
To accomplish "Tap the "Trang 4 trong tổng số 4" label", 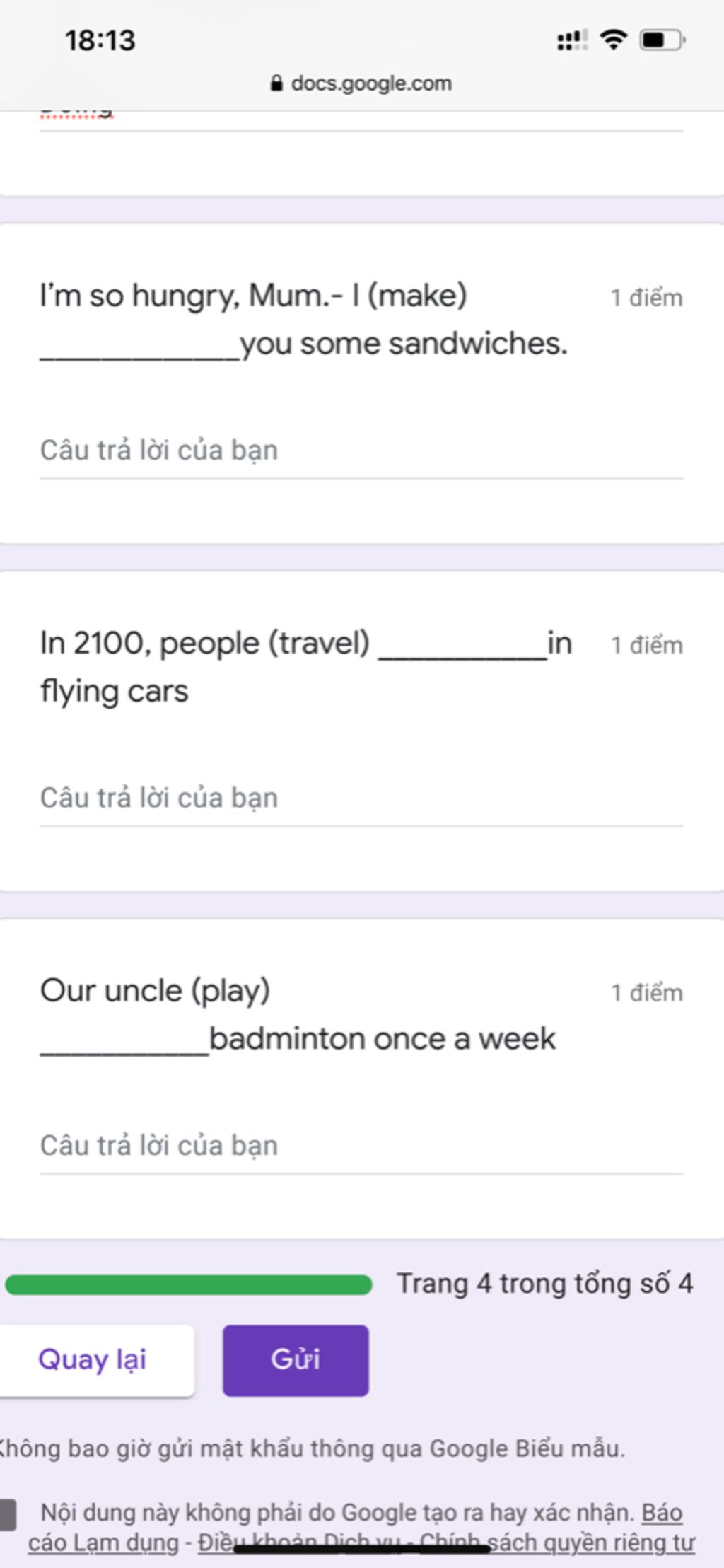I will pos(544,1284).
